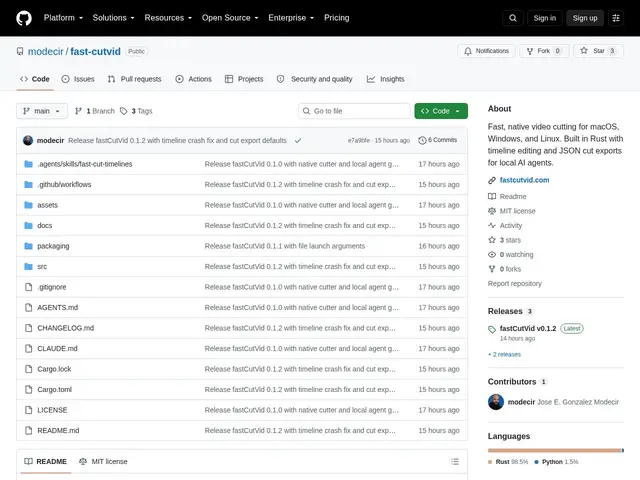
Task: Open the fast-cutvid repository name link
Action: [95, 51]
